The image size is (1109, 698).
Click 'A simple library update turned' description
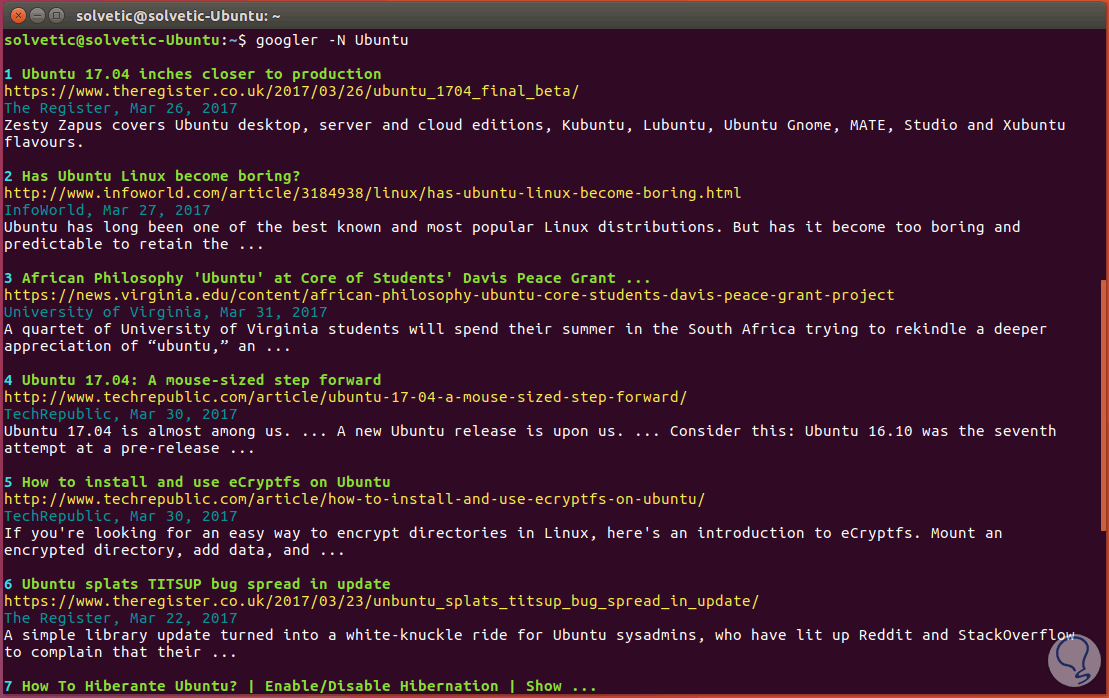tap(539, 643)
